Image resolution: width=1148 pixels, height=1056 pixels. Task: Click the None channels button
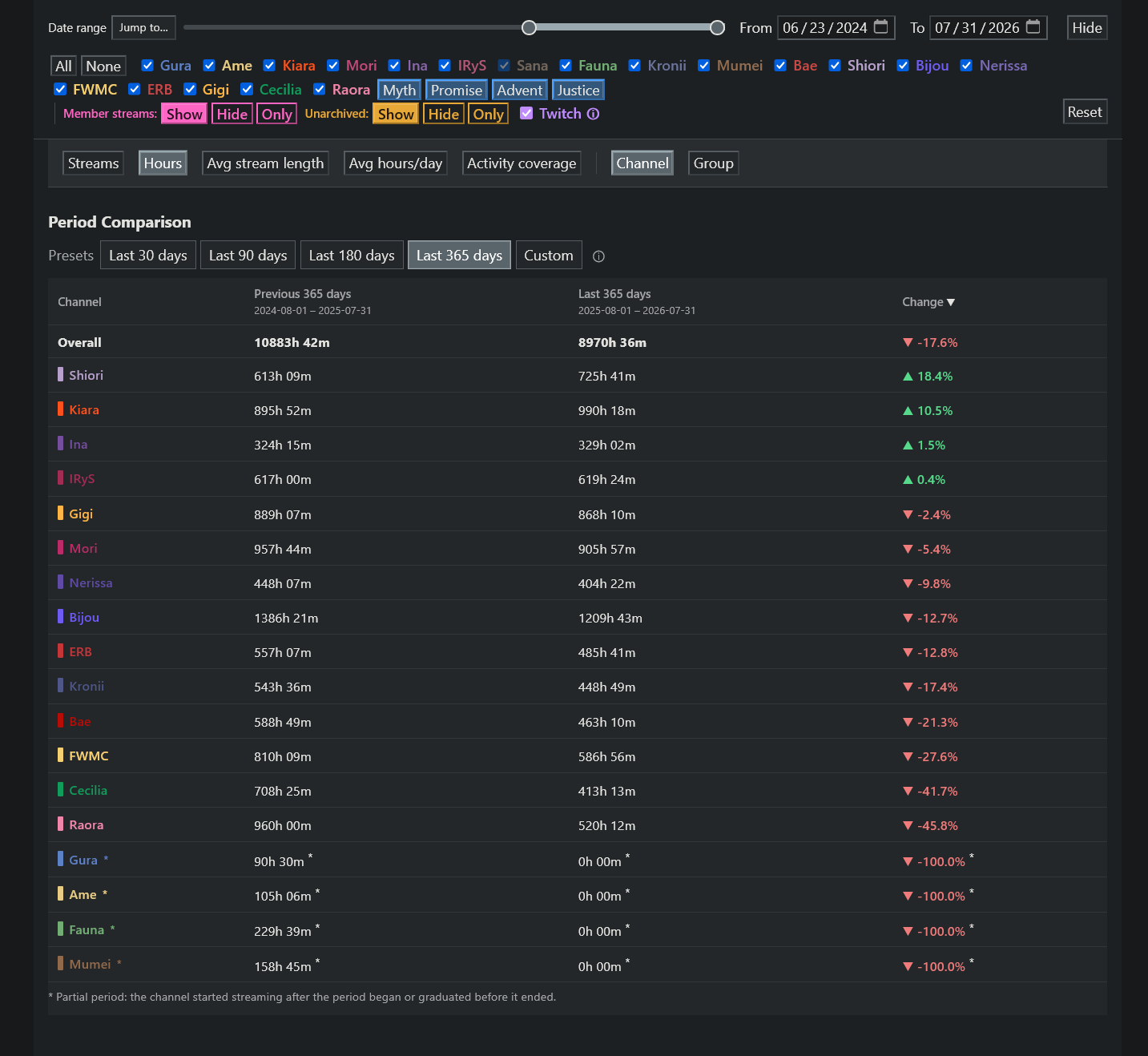(x=103, y=67)
